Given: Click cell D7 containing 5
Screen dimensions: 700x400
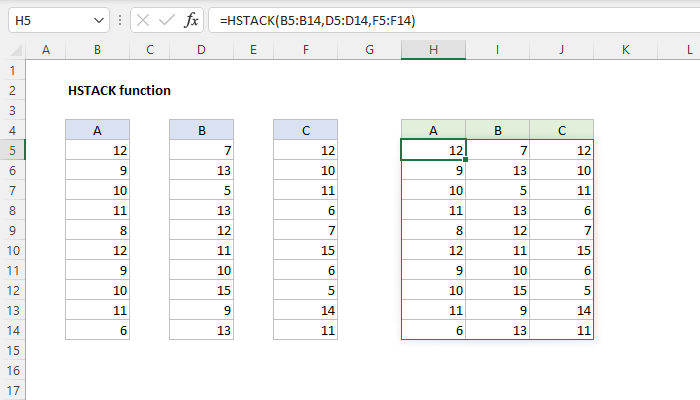Looking at the screenshot, I should point(201,191).
